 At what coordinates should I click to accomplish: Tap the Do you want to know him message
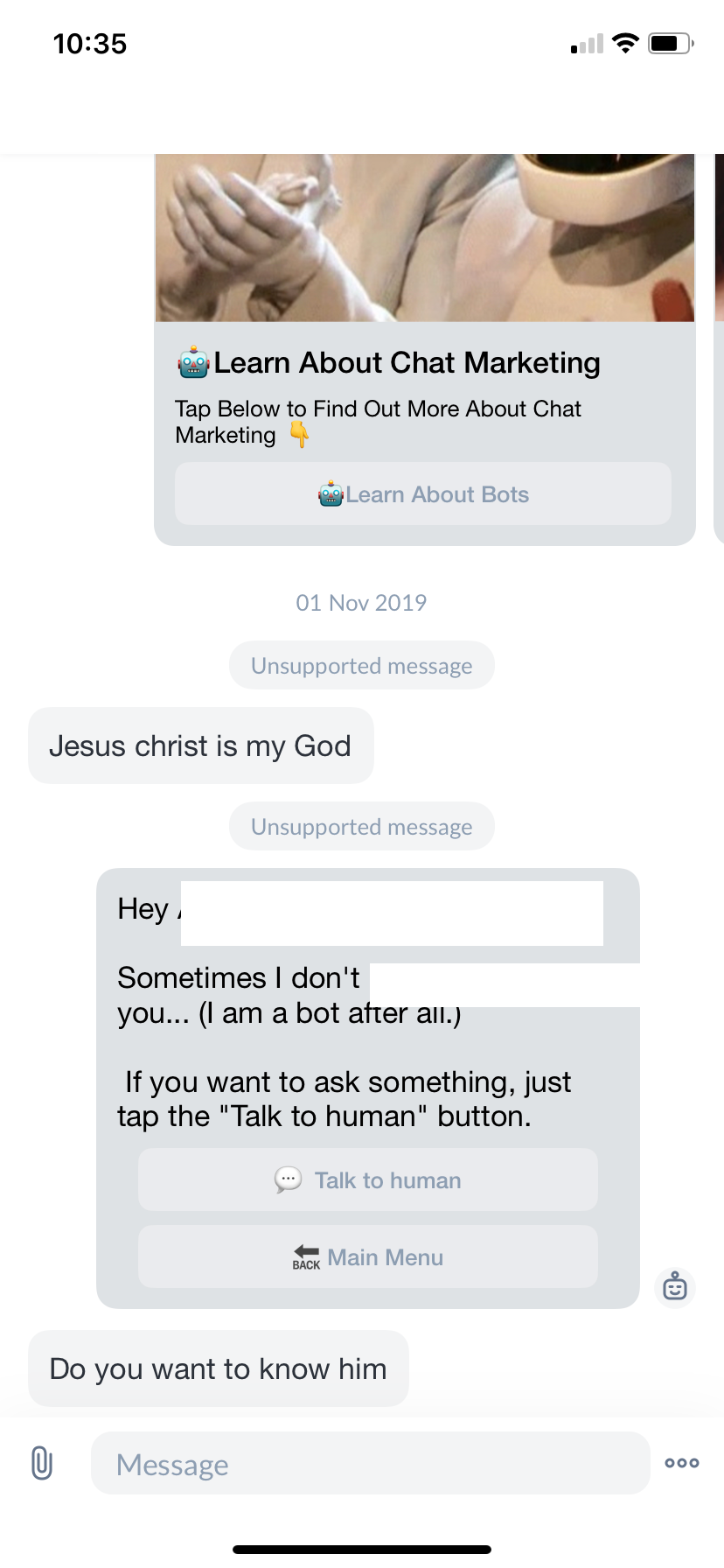[218, 1368]
